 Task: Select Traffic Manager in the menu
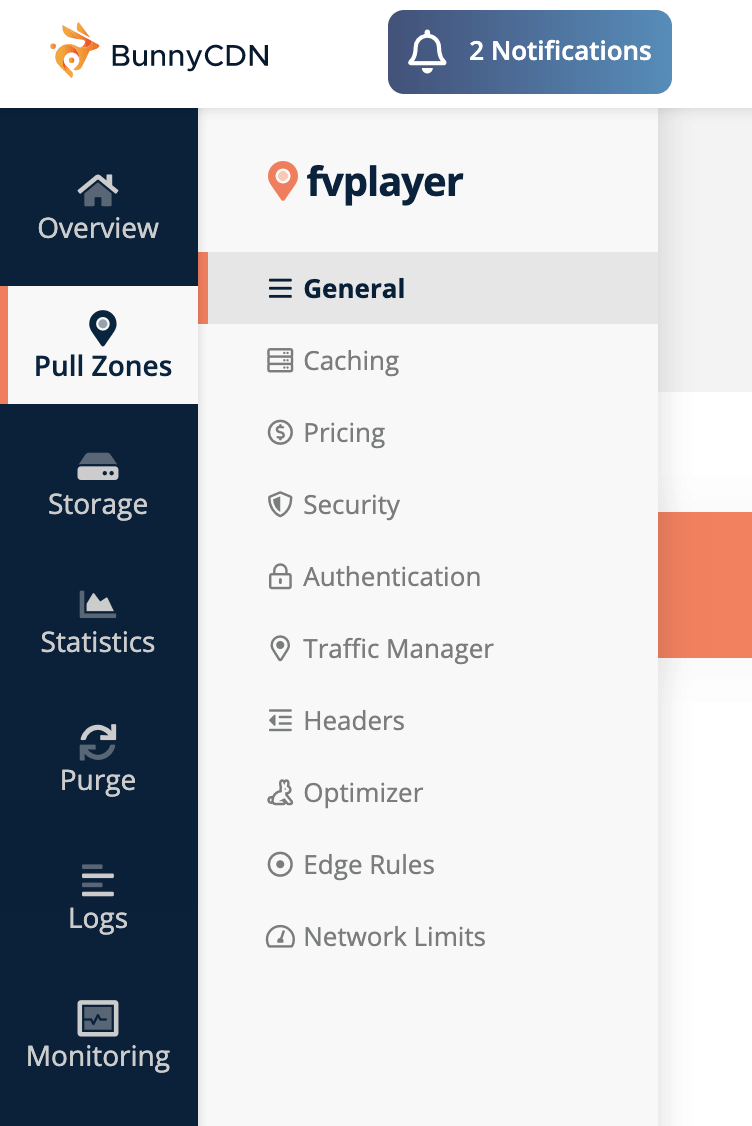tap(428, 648)
